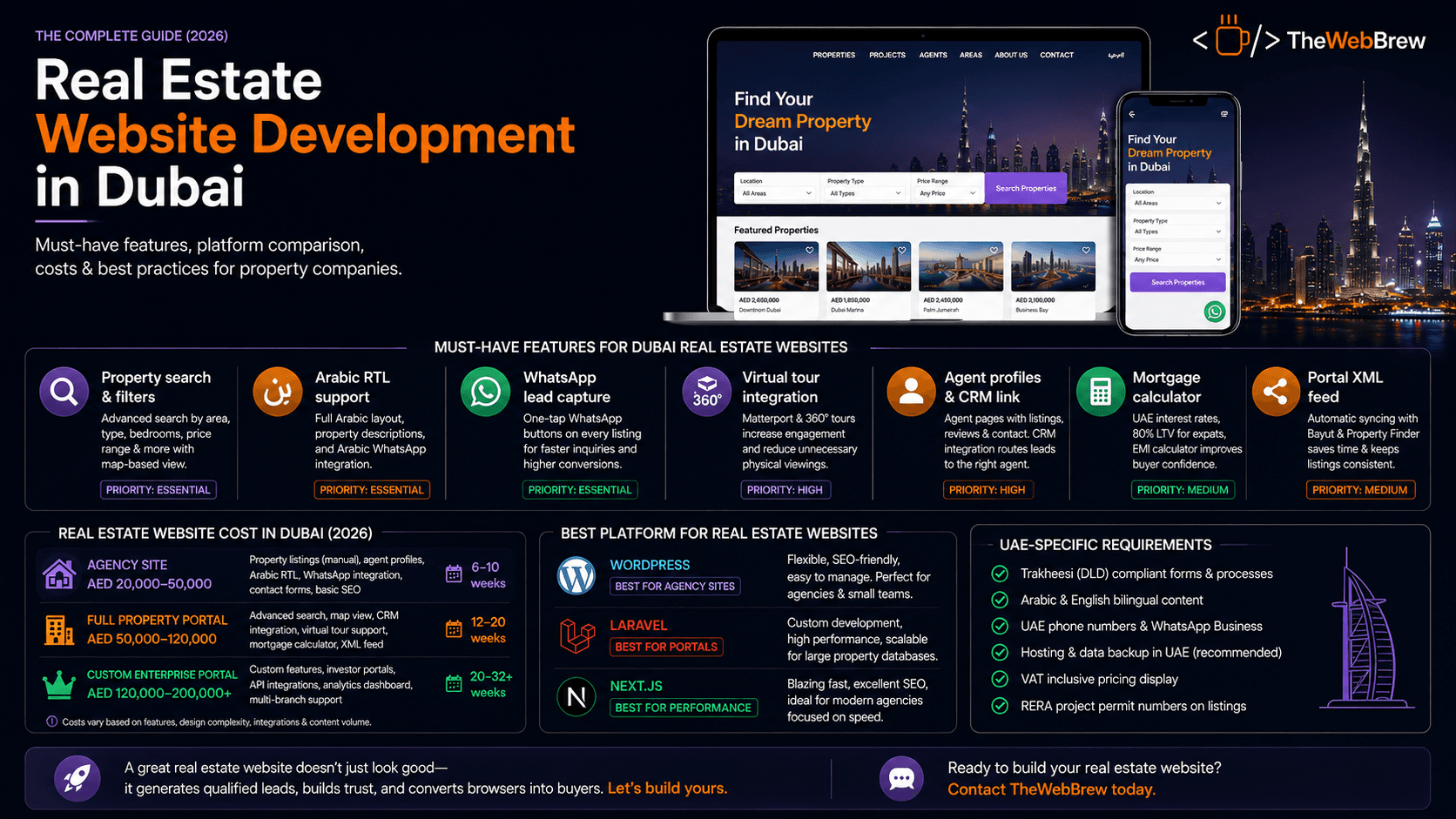
Task: Click the Portal XML feed share icon
Action: [1276, 392]
